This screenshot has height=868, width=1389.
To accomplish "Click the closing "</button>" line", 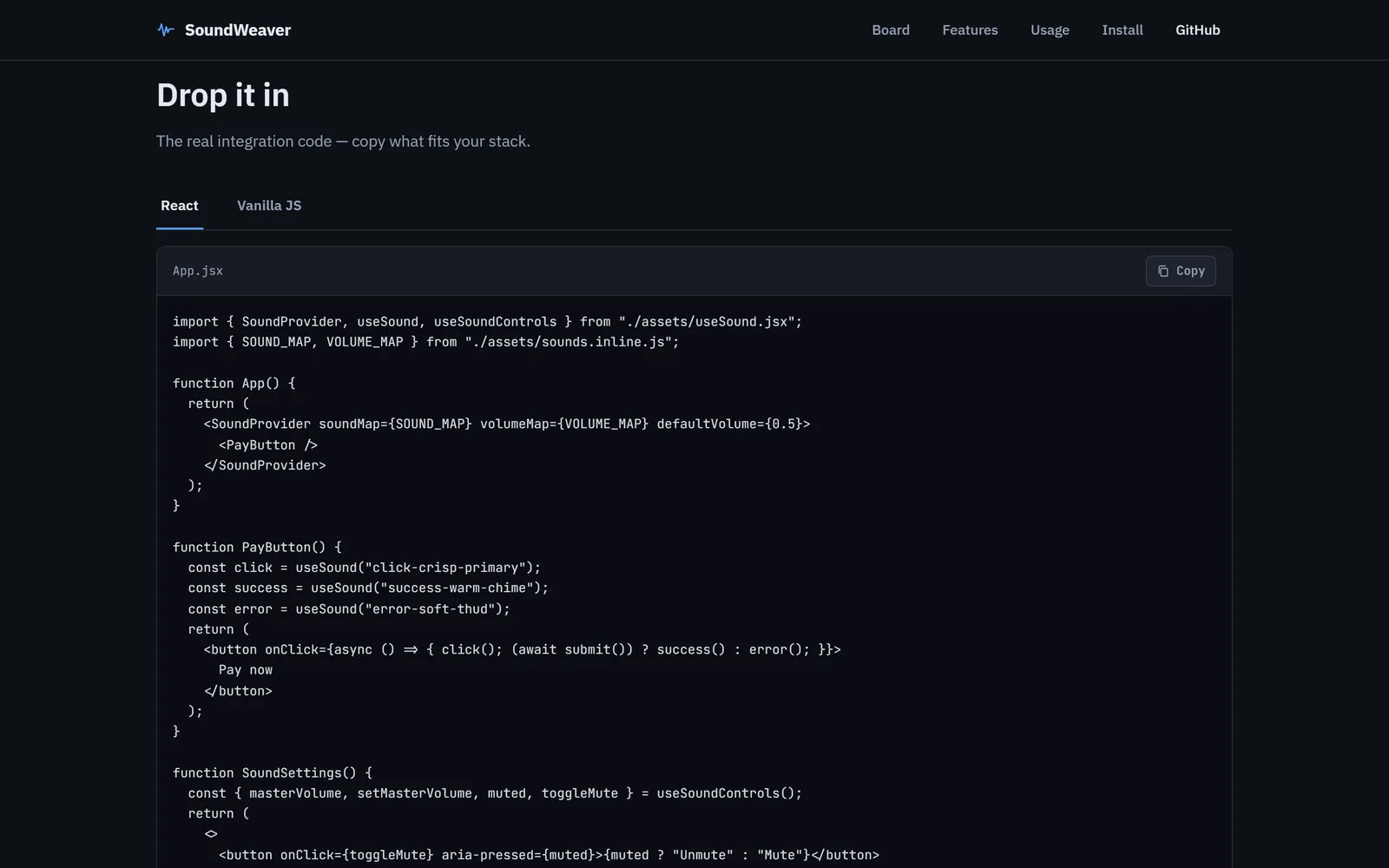I will [x=238, y=691].
